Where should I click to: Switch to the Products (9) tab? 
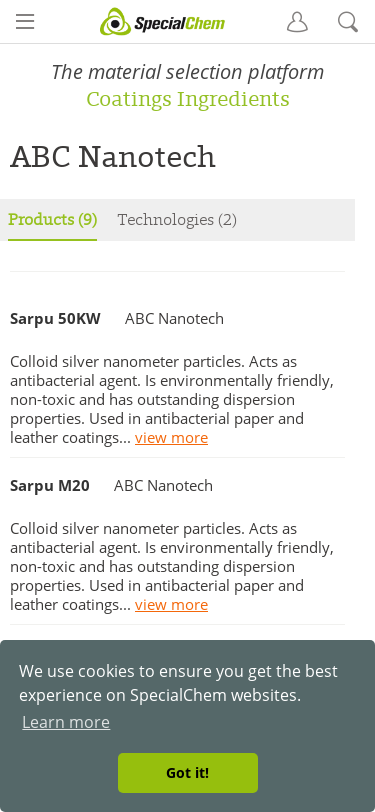pyautogui.click(x=53, y=220)
